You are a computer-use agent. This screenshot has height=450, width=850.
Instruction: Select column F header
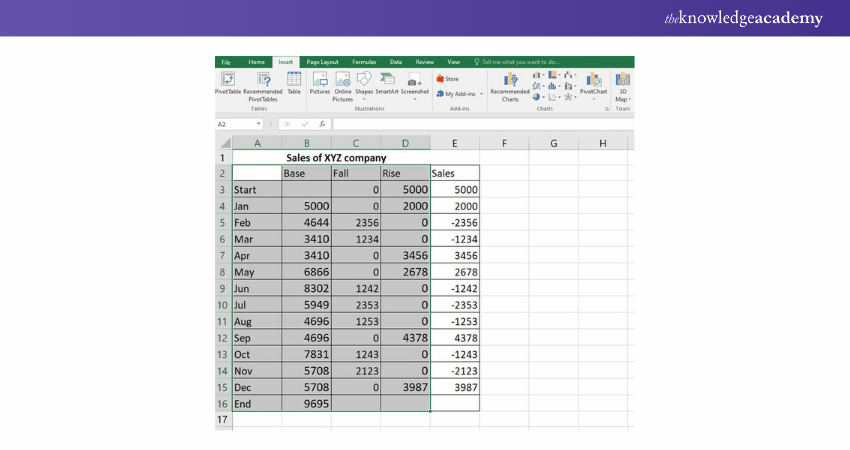(504, 143)
